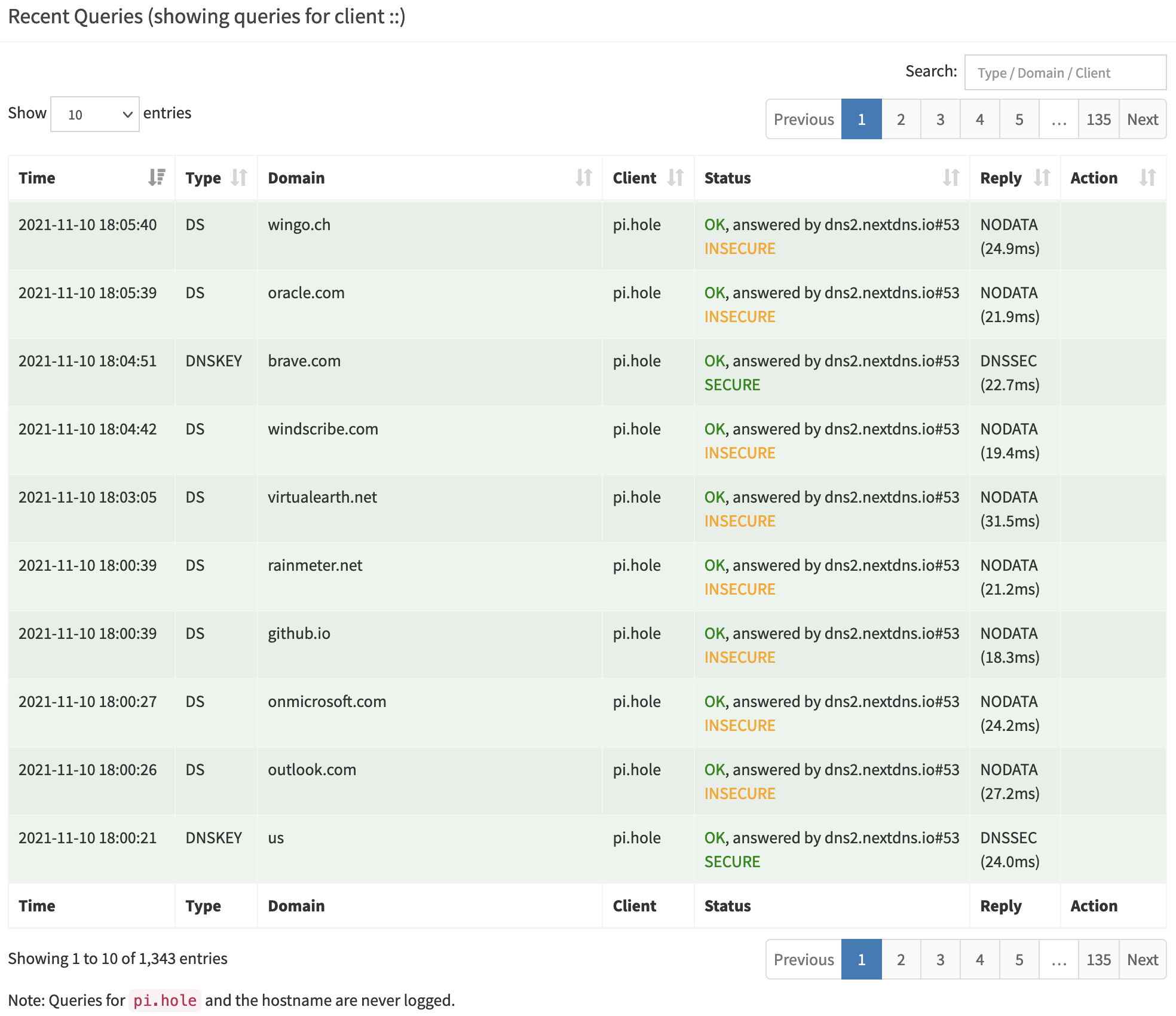Viewport: 1176px width, 1016px height.
Task: Open the Show entries dropdown
Action: 95,114
